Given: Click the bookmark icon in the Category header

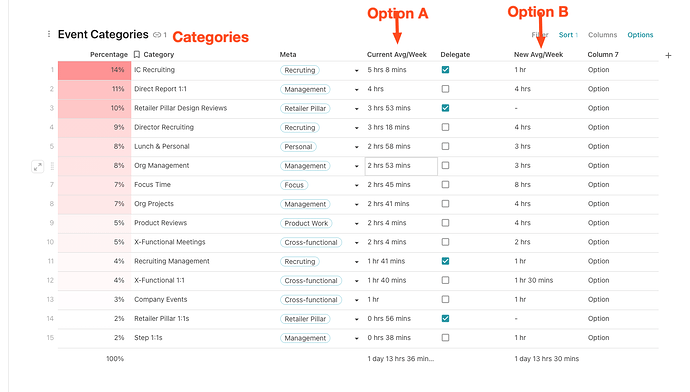Looking at the screenshot, I should [x=137, y=55].
